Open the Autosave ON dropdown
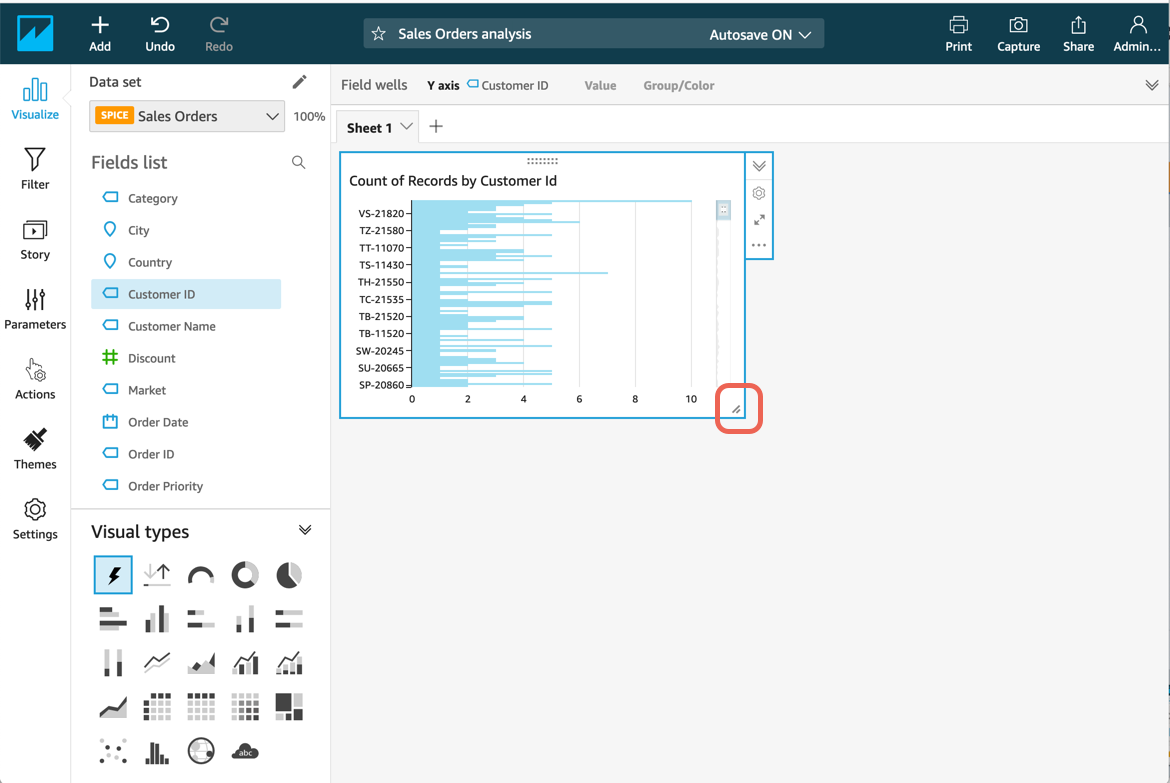Viewport: 1170px width, 783px height. click(760, 34)
